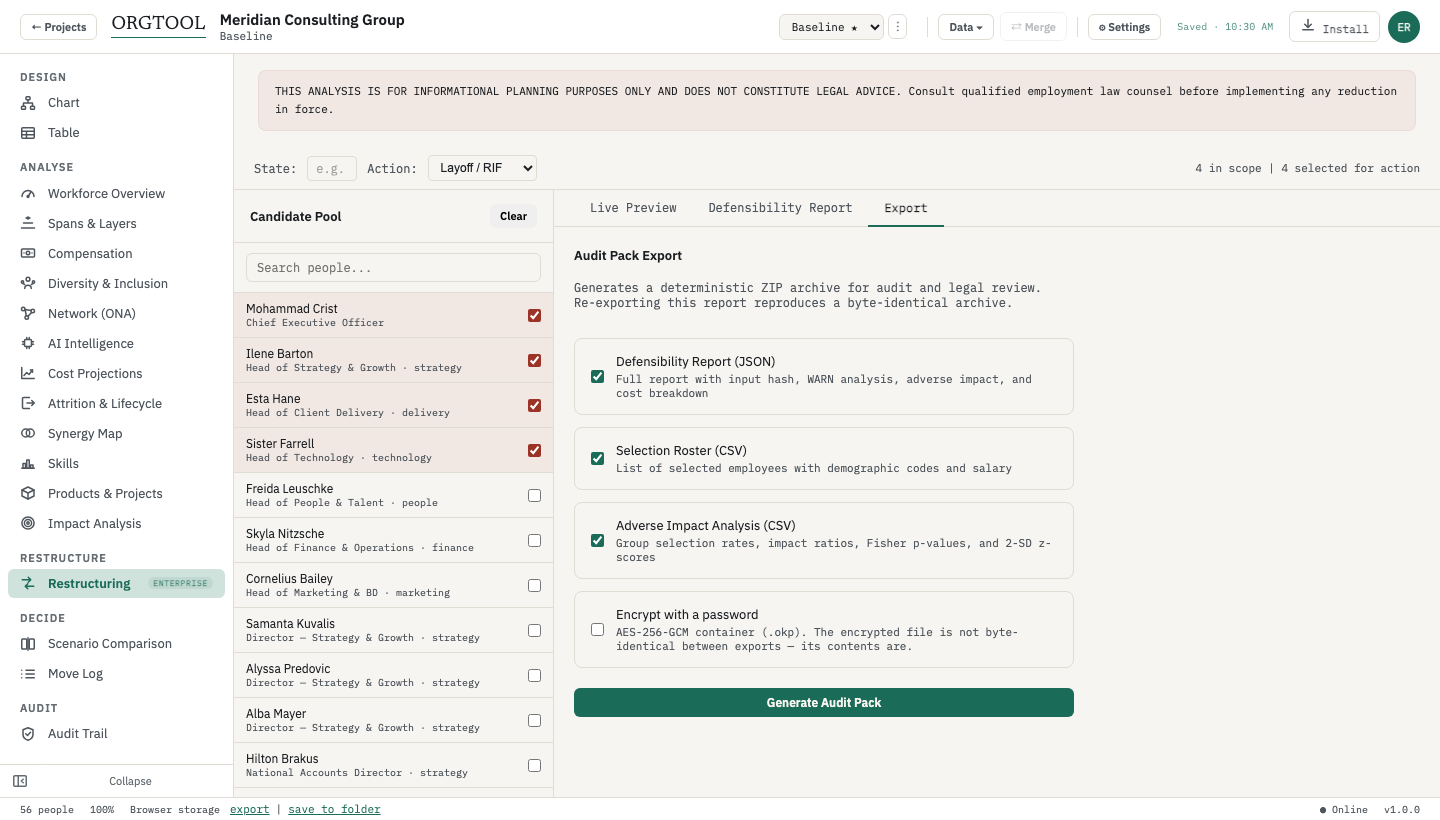Uncheck Esta Hane candidate
The height and width of the screenshot is (820, 1440).
pos(534,405)
